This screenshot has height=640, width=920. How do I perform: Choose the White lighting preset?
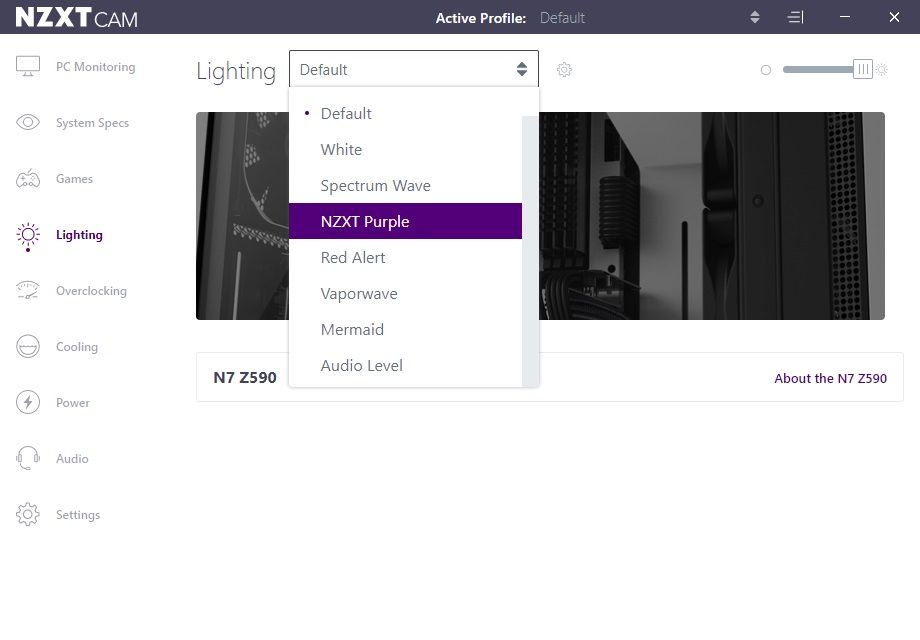point(405,150)
